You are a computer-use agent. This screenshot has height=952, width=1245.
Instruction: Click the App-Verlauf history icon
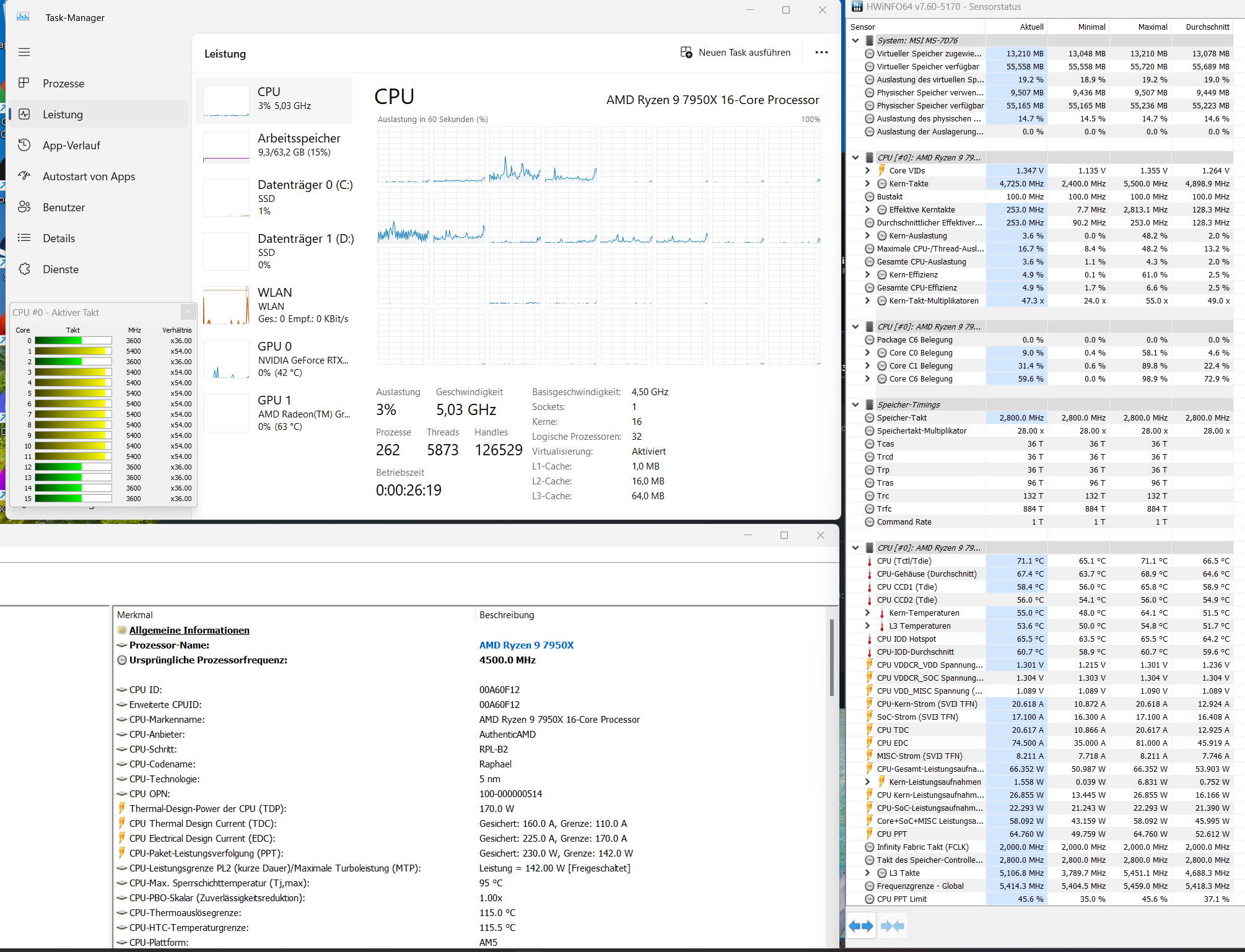pos(24,145)
